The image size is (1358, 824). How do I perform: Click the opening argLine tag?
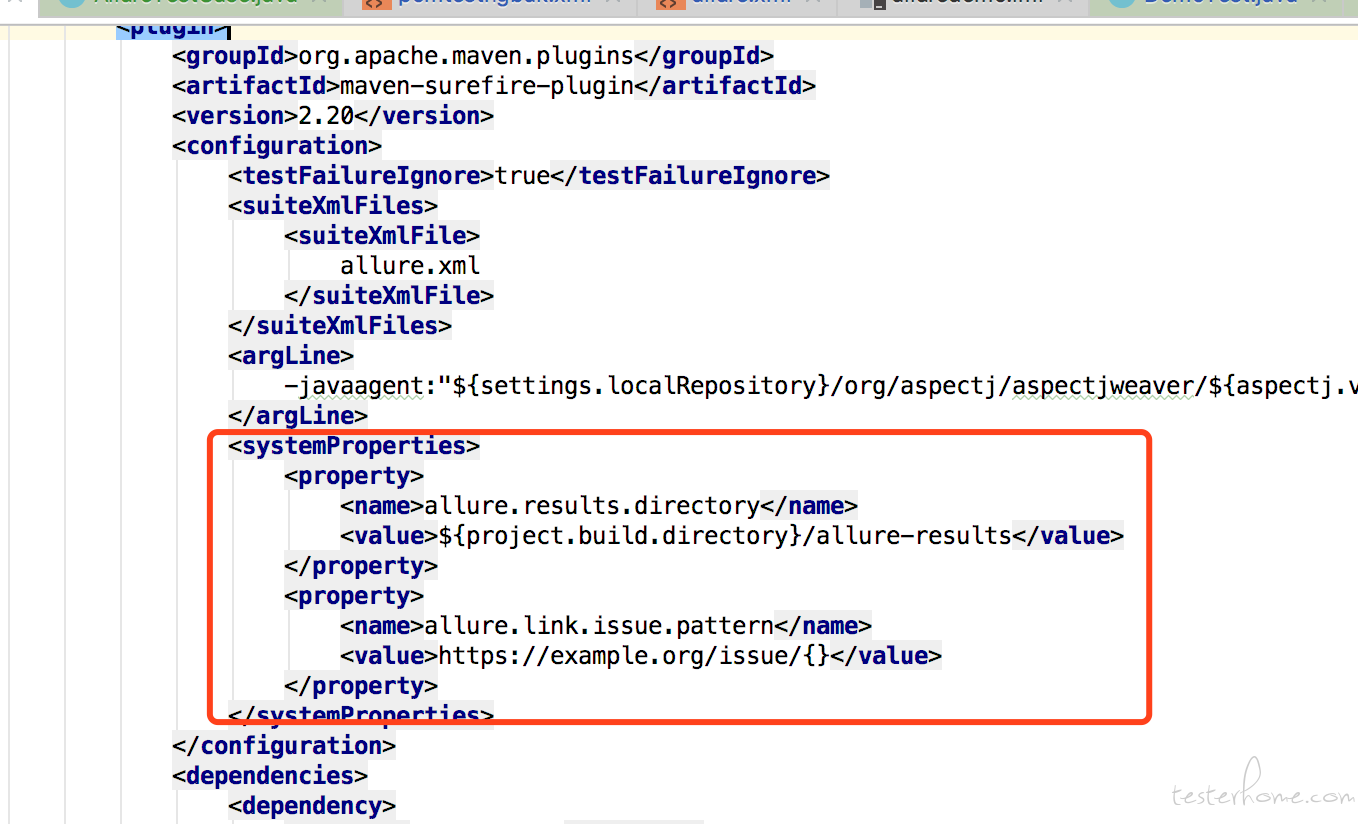click(x=291, y=355)
